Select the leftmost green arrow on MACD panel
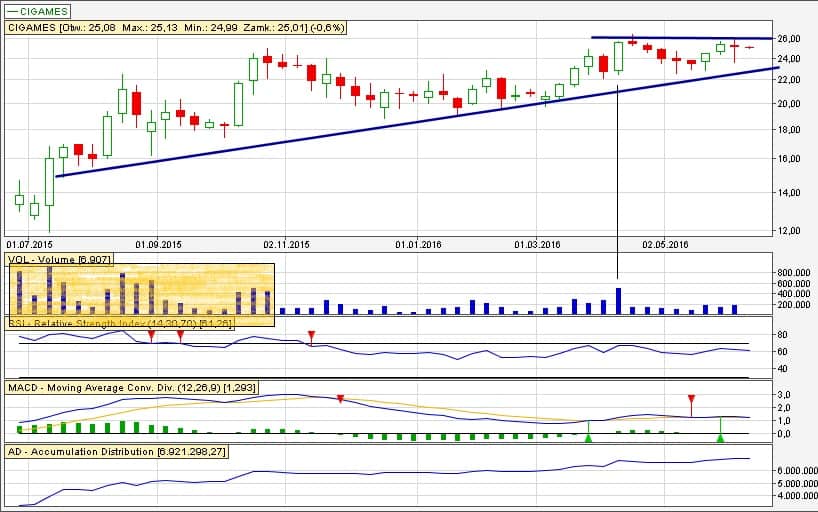818x512 pixels. point(588,437)
